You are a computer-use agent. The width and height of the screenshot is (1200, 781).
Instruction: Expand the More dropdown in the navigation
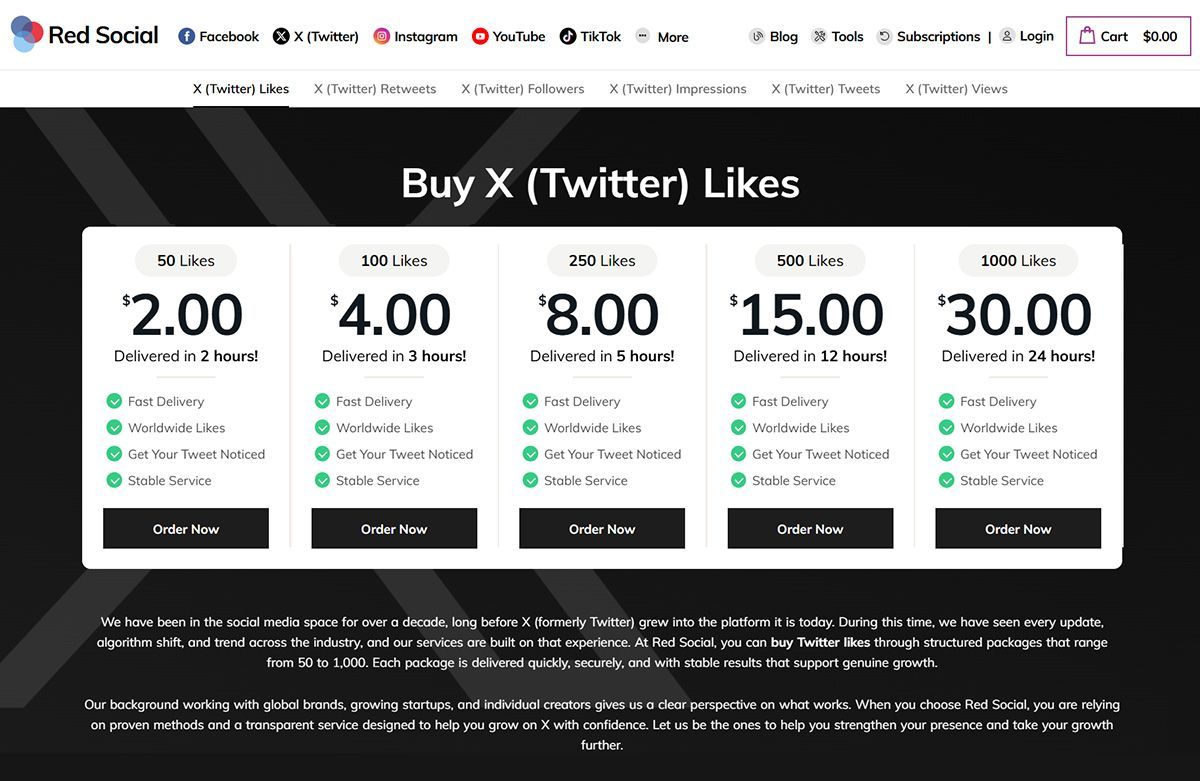coord(662,36)
